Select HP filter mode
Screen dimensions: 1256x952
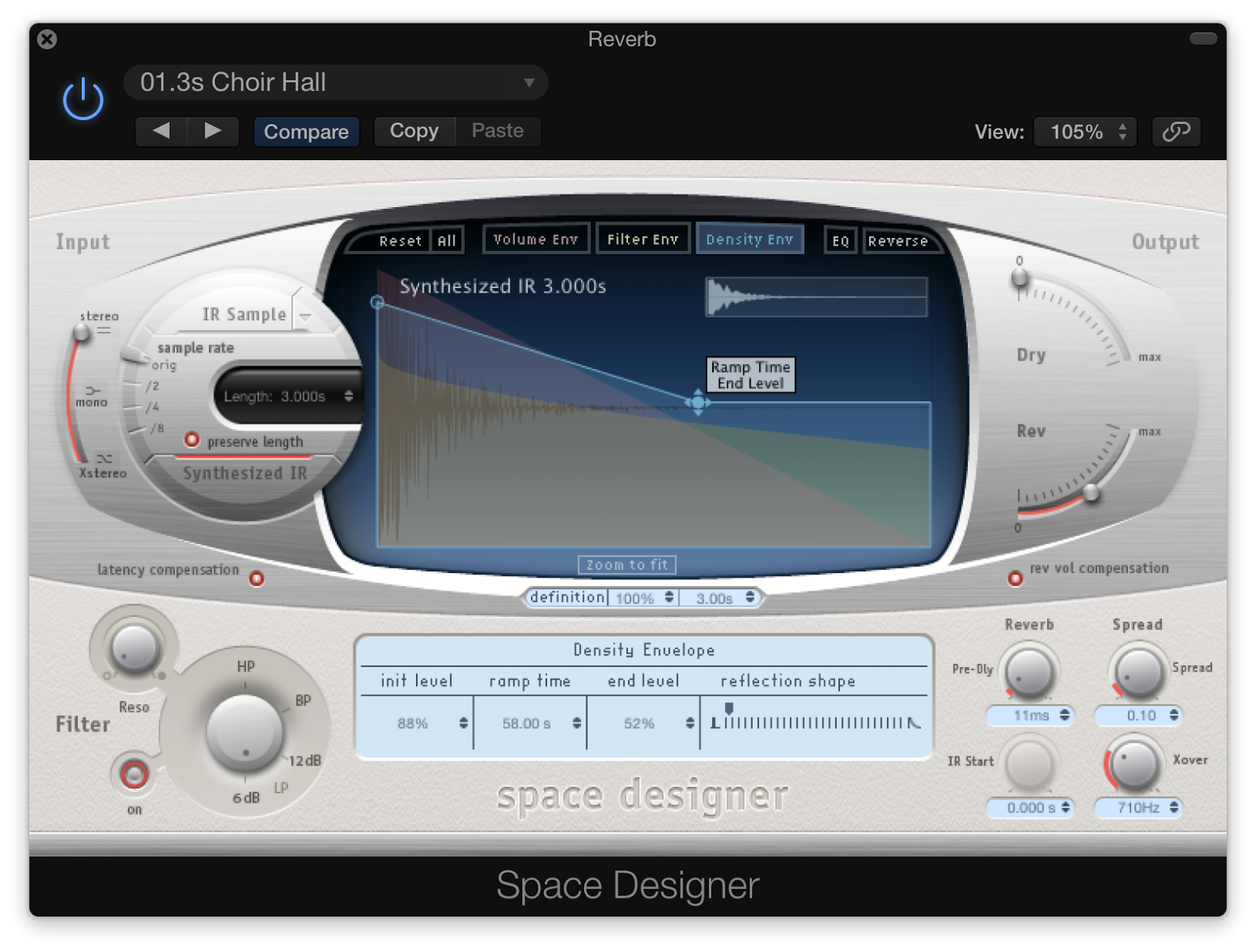pos(246,666)
